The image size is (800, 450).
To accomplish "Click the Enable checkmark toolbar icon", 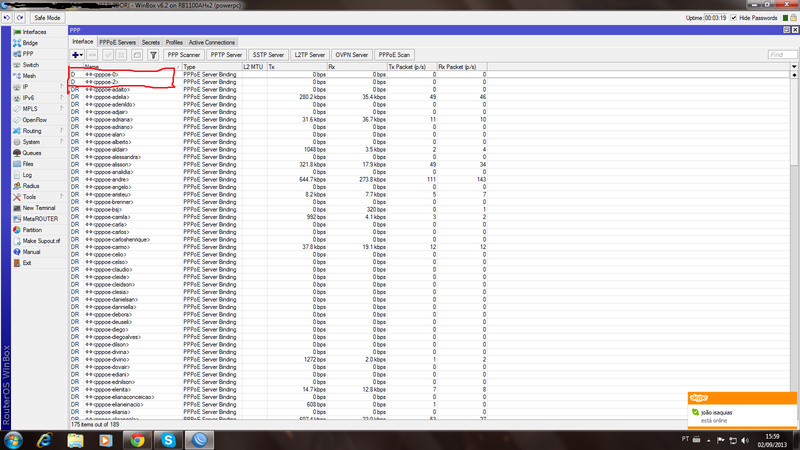I will 108,55.
